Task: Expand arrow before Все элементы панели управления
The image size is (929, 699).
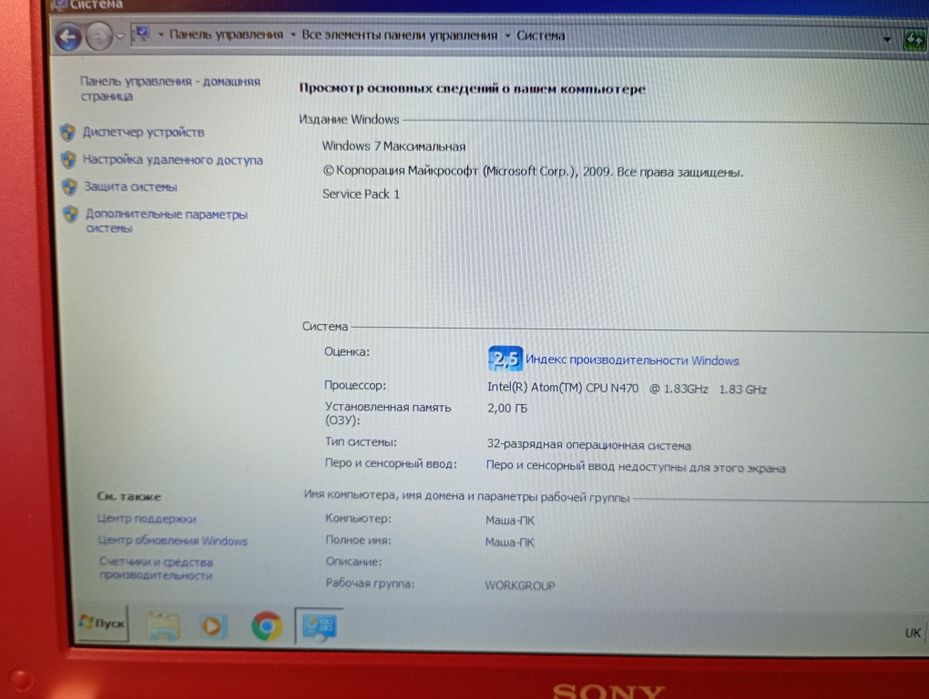Action: point(293,35)
